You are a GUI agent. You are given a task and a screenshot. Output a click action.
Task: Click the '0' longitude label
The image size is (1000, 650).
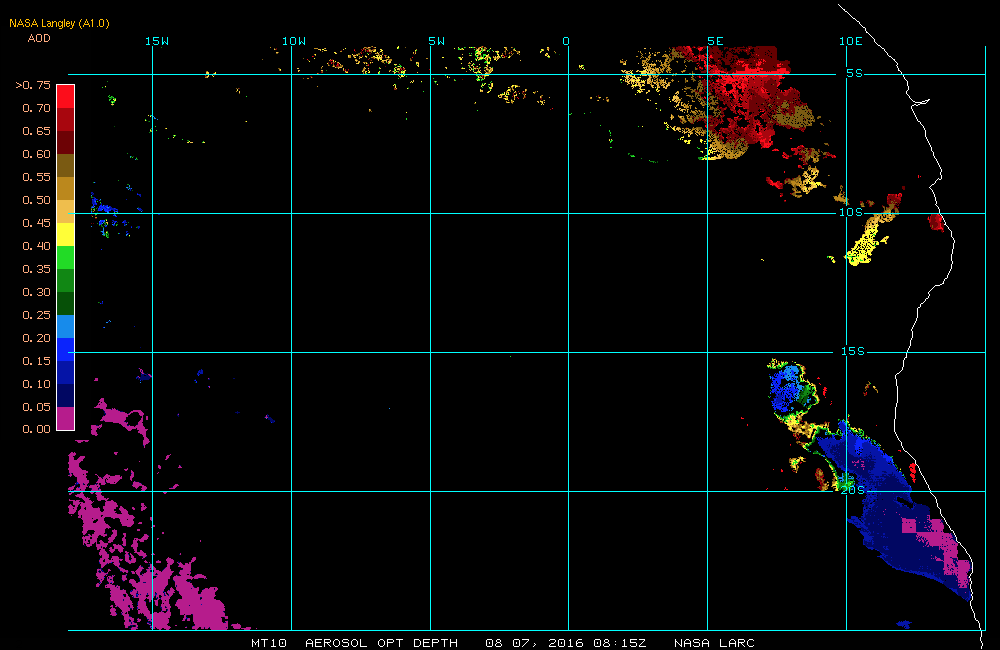pyautogui.click(x=566, y=41)
